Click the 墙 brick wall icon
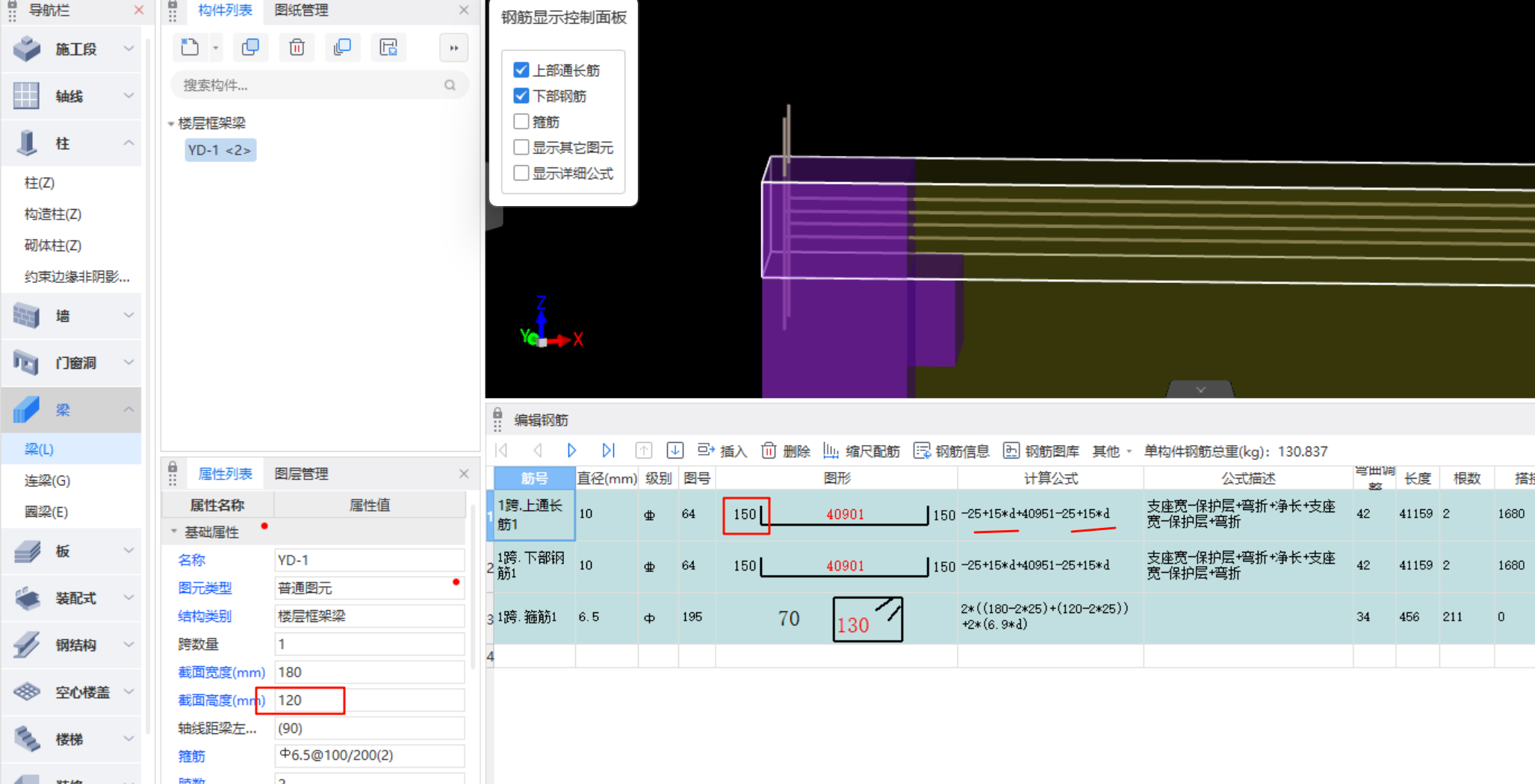 [x=27, y=315]
